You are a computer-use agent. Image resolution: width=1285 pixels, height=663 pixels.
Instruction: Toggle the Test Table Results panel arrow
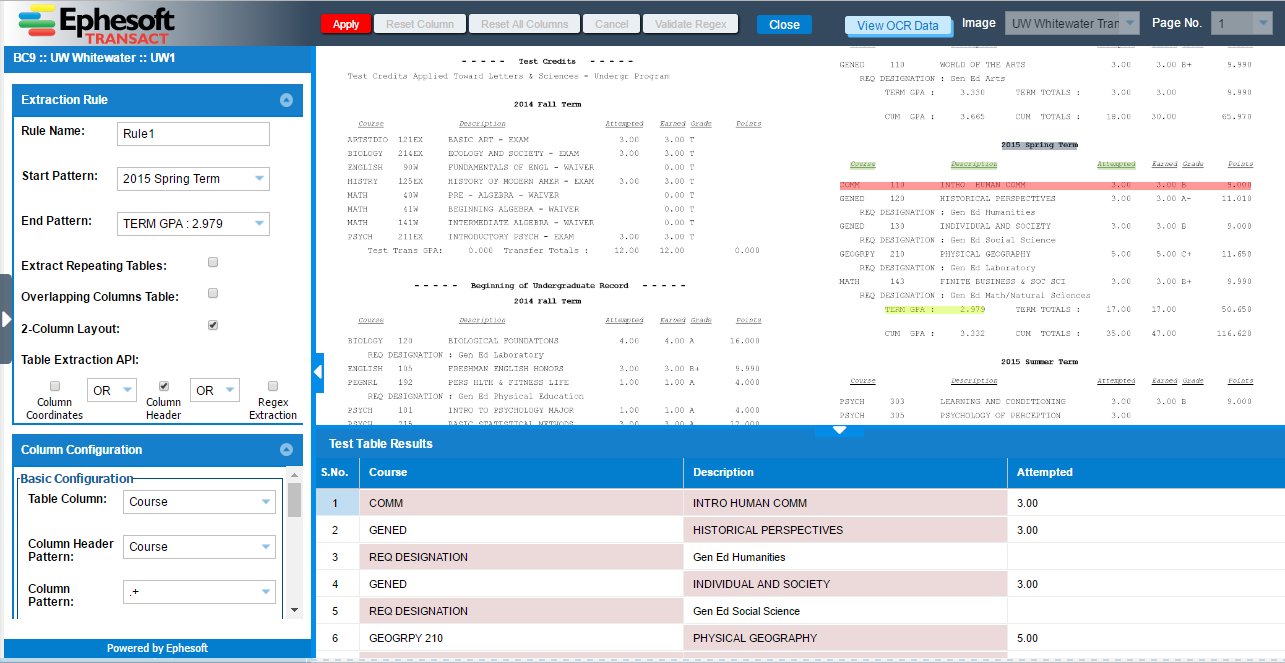(x=840, y=430)
